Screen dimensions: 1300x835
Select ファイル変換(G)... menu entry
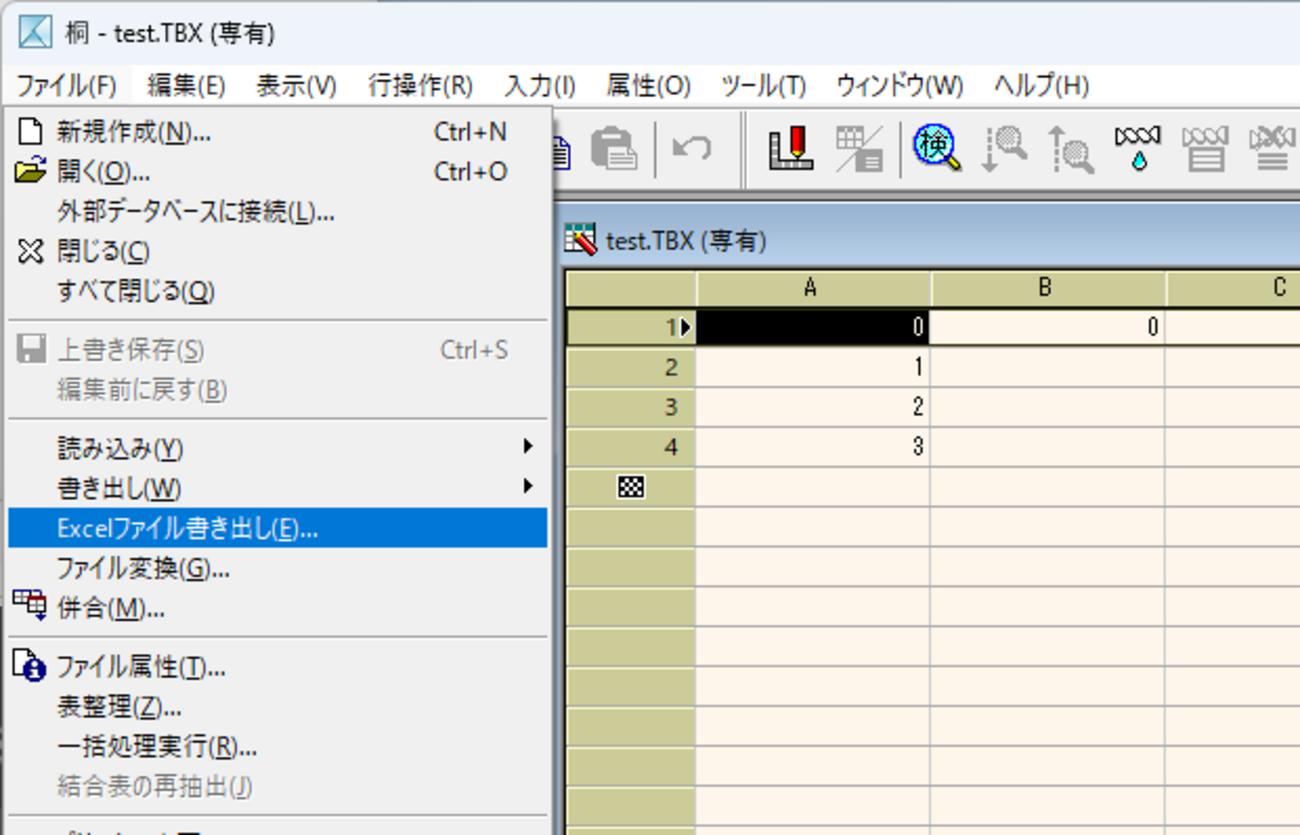pyautogui.click(x=278, y=568)
